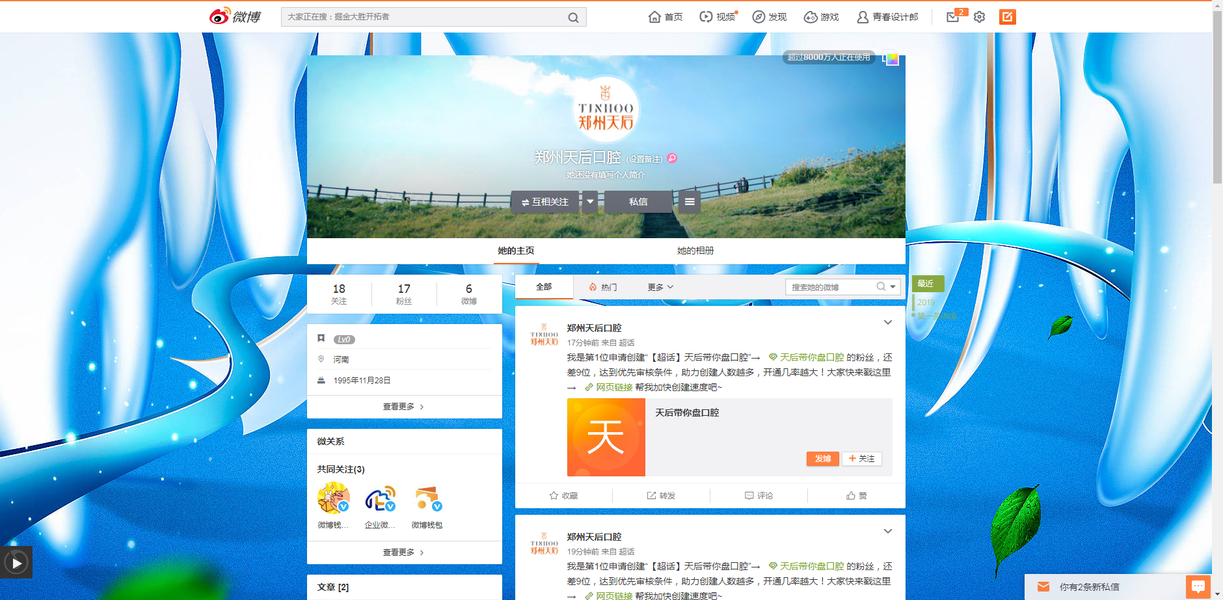
Task: Click the 最近 timeline label
Action: point(926,284)
